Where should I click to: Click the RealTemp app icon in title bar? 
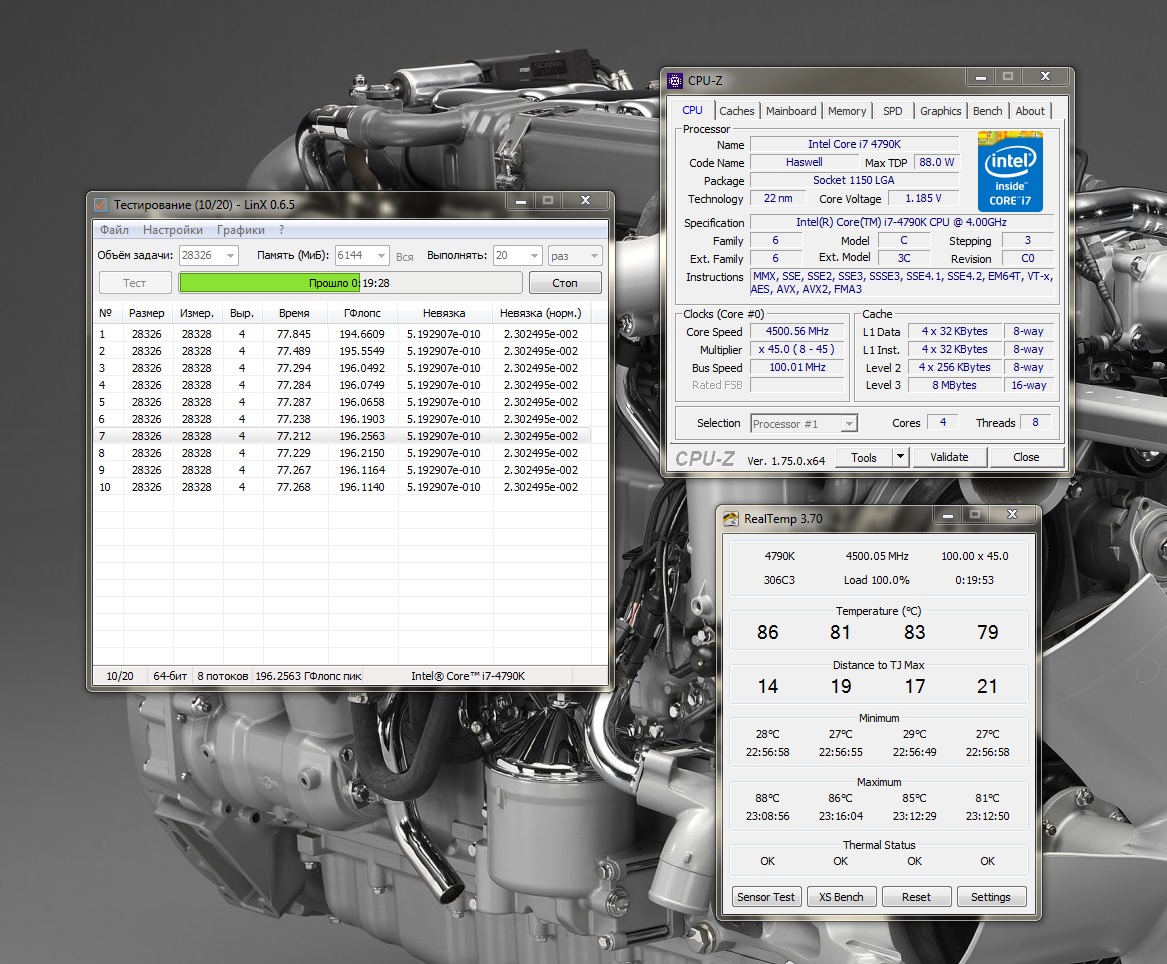pyautogui.click(x=731, y=519)
